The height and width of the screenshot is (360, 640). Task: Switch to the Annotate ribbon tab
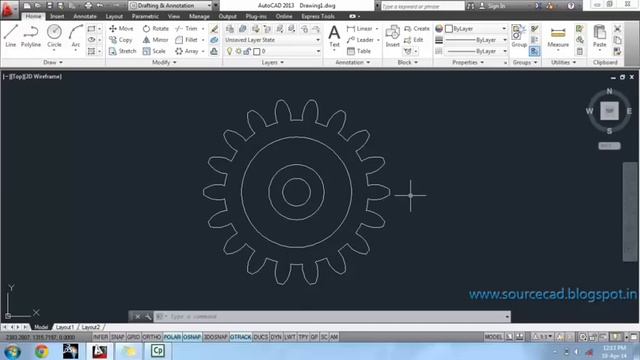(85, 16)
